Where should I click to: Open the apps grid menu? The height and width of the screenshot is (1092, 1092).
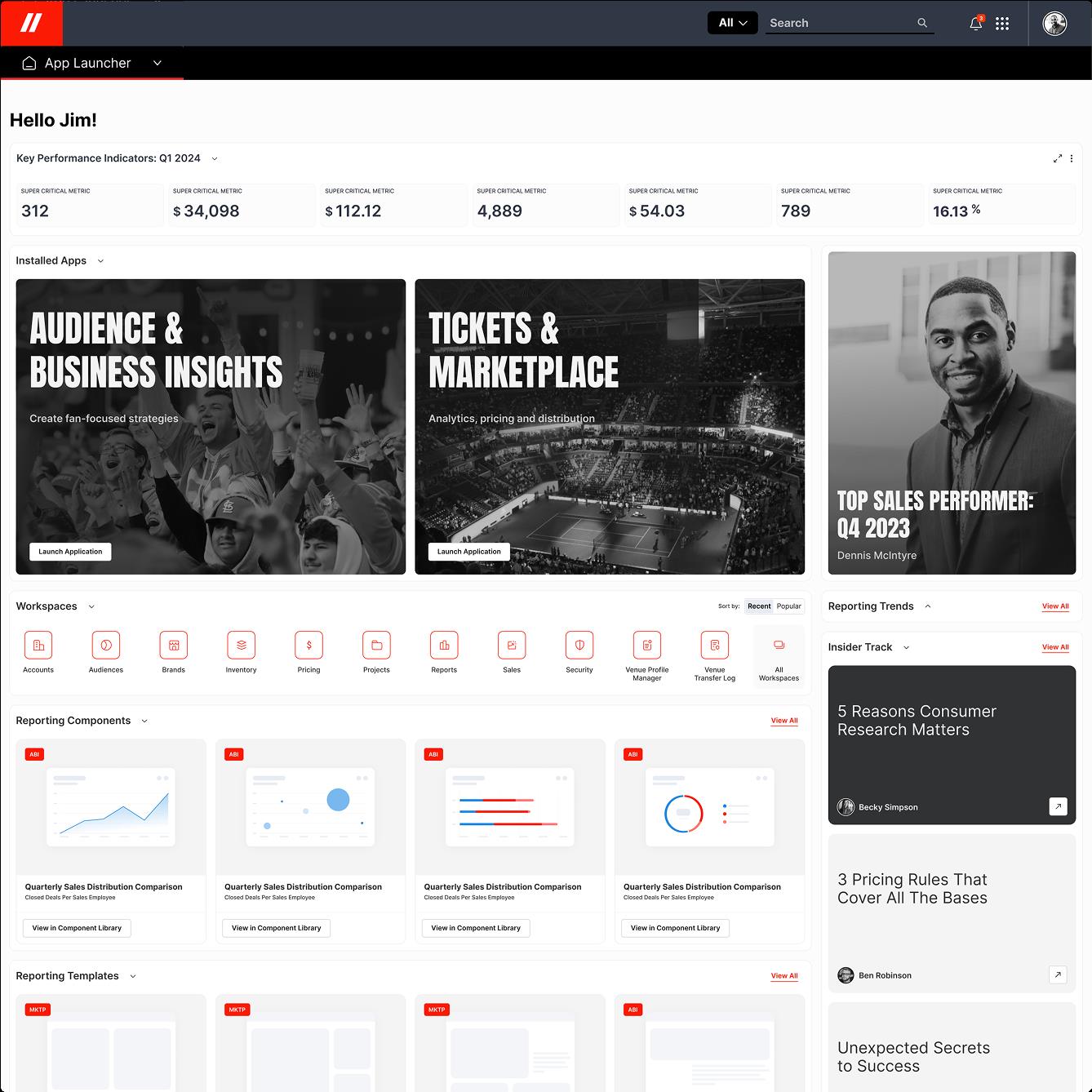pos(1002,24)
